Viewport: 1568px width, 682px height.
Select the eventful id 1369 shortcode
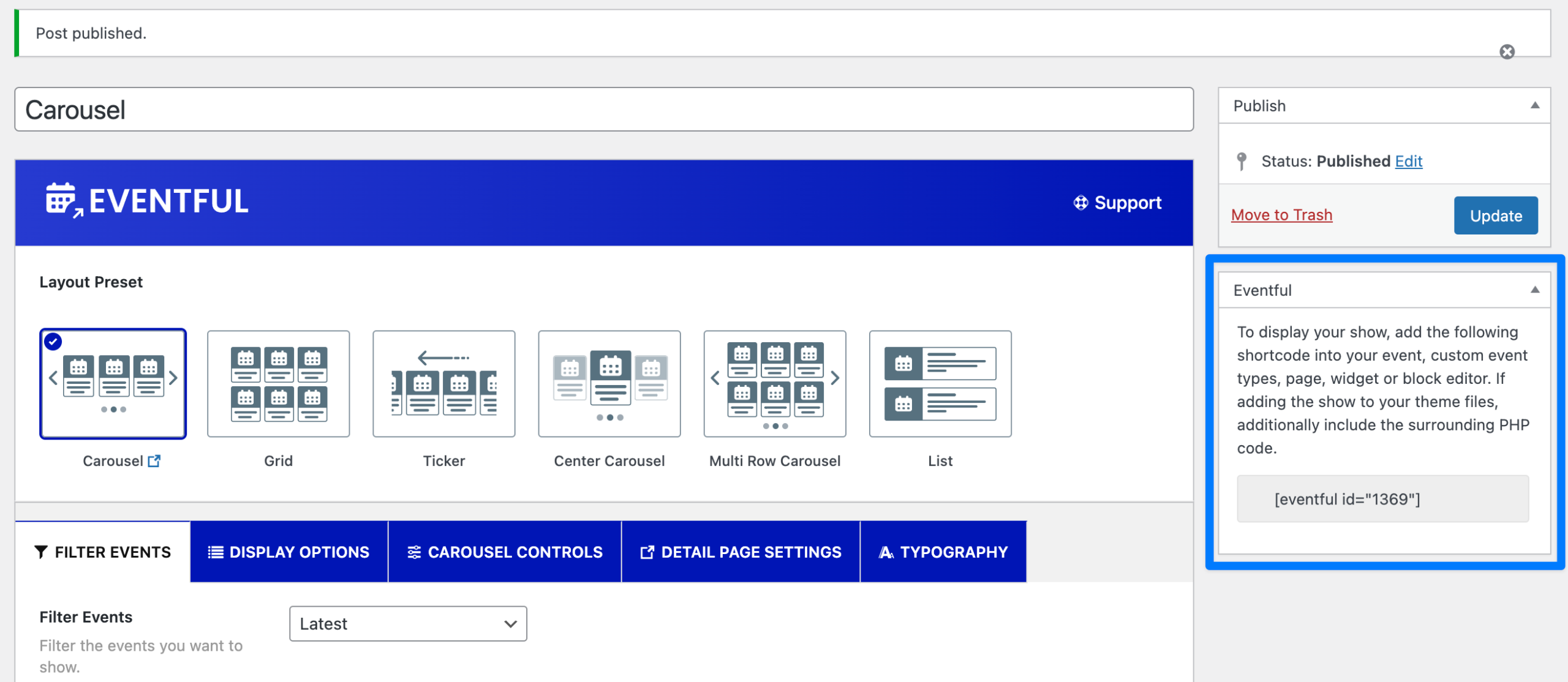coord(1382,499)
